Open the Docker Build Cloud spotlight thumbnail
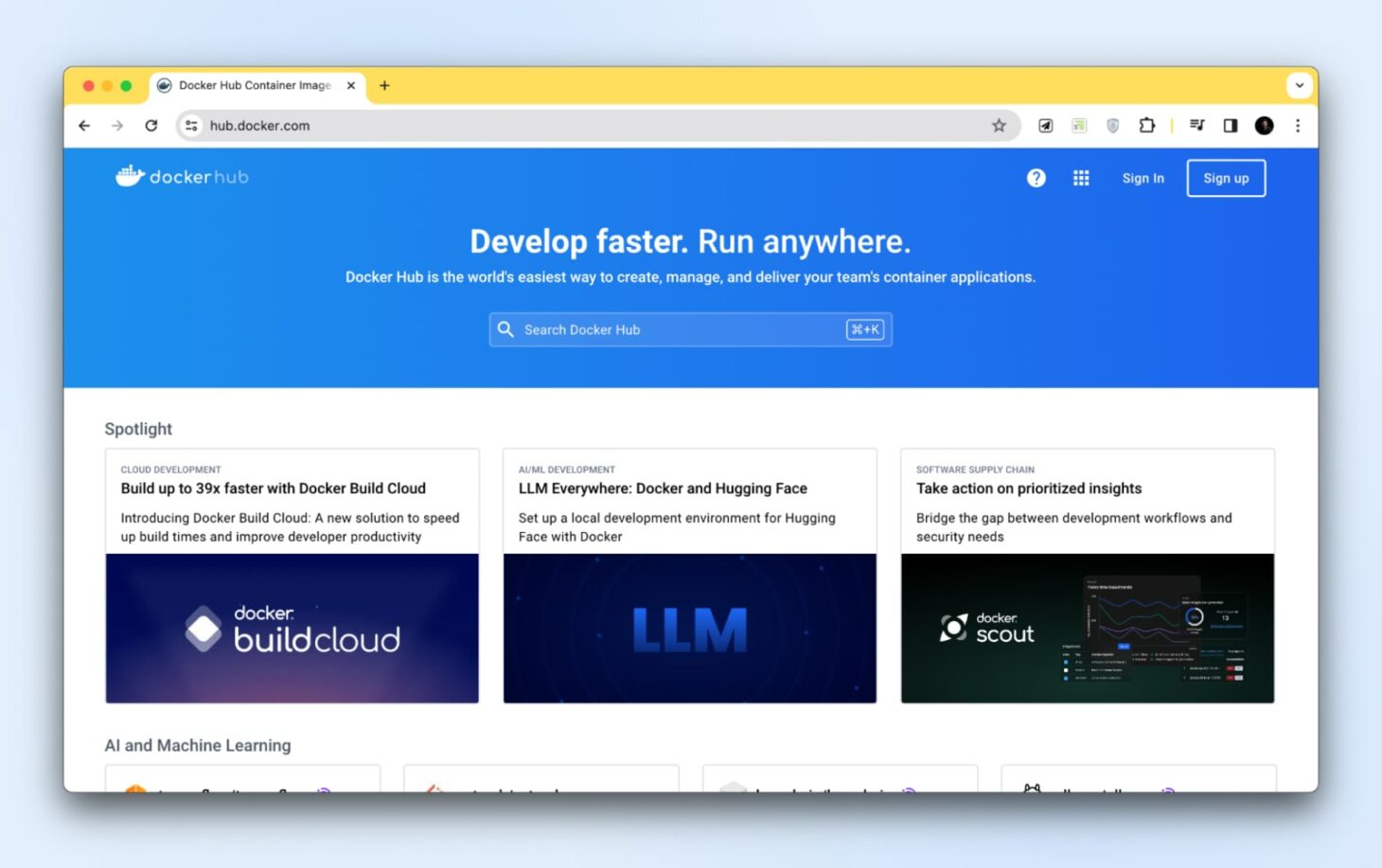The width and height of the screenshot is (1382, 868). pyautogui.click(x=292, y=628)
